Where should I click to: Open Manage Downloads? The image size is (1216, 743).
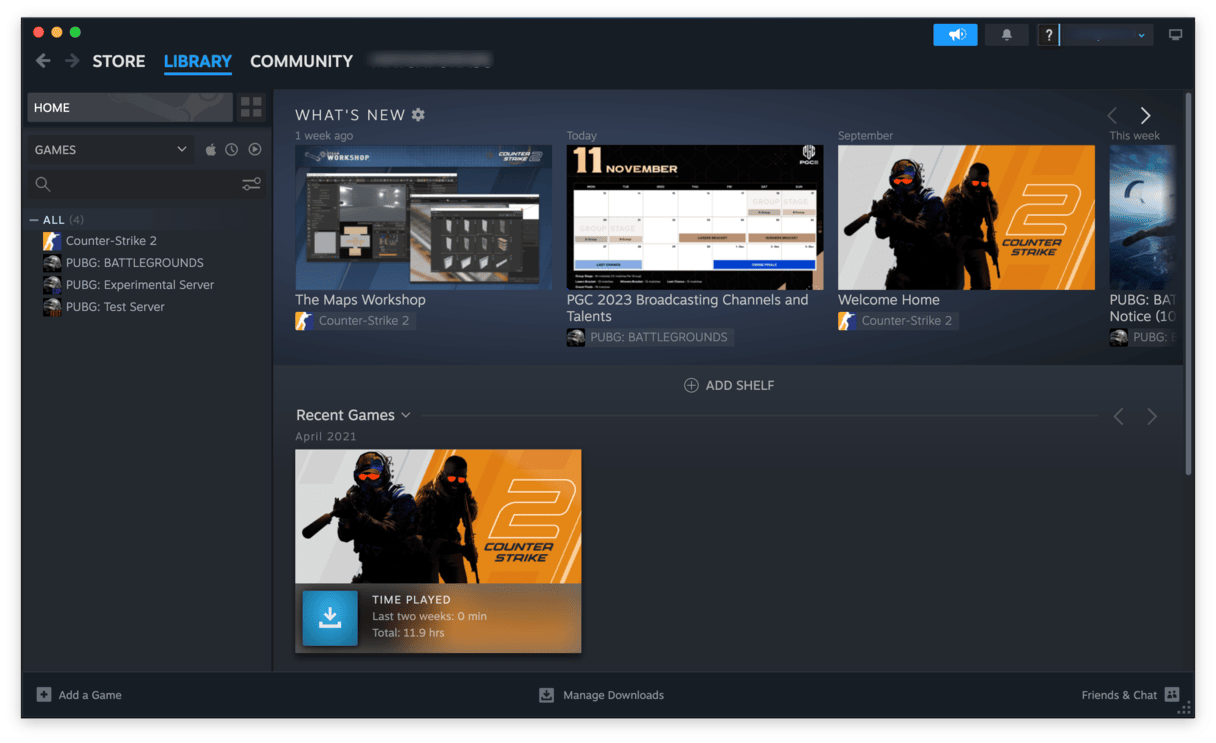602,695
